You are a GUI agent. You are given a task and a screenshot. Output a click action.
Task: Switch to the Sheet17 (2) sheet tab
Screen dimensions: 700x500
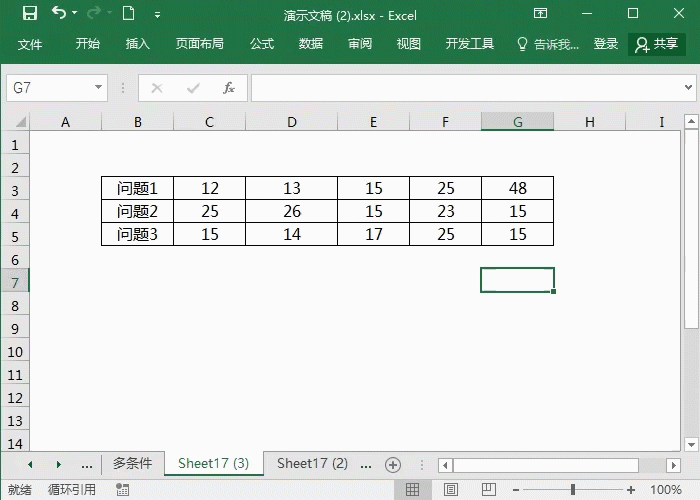click(x=312, y=464)
